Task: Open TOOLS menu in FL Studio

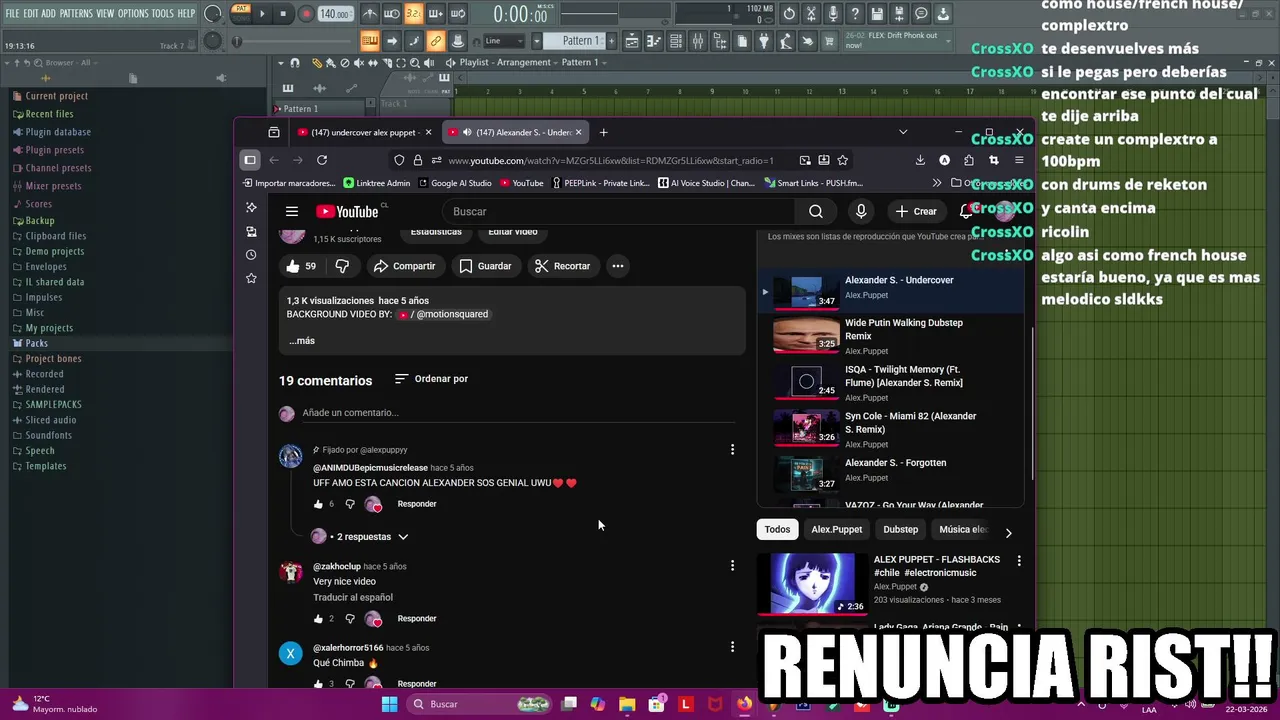Action: [163, 13]
